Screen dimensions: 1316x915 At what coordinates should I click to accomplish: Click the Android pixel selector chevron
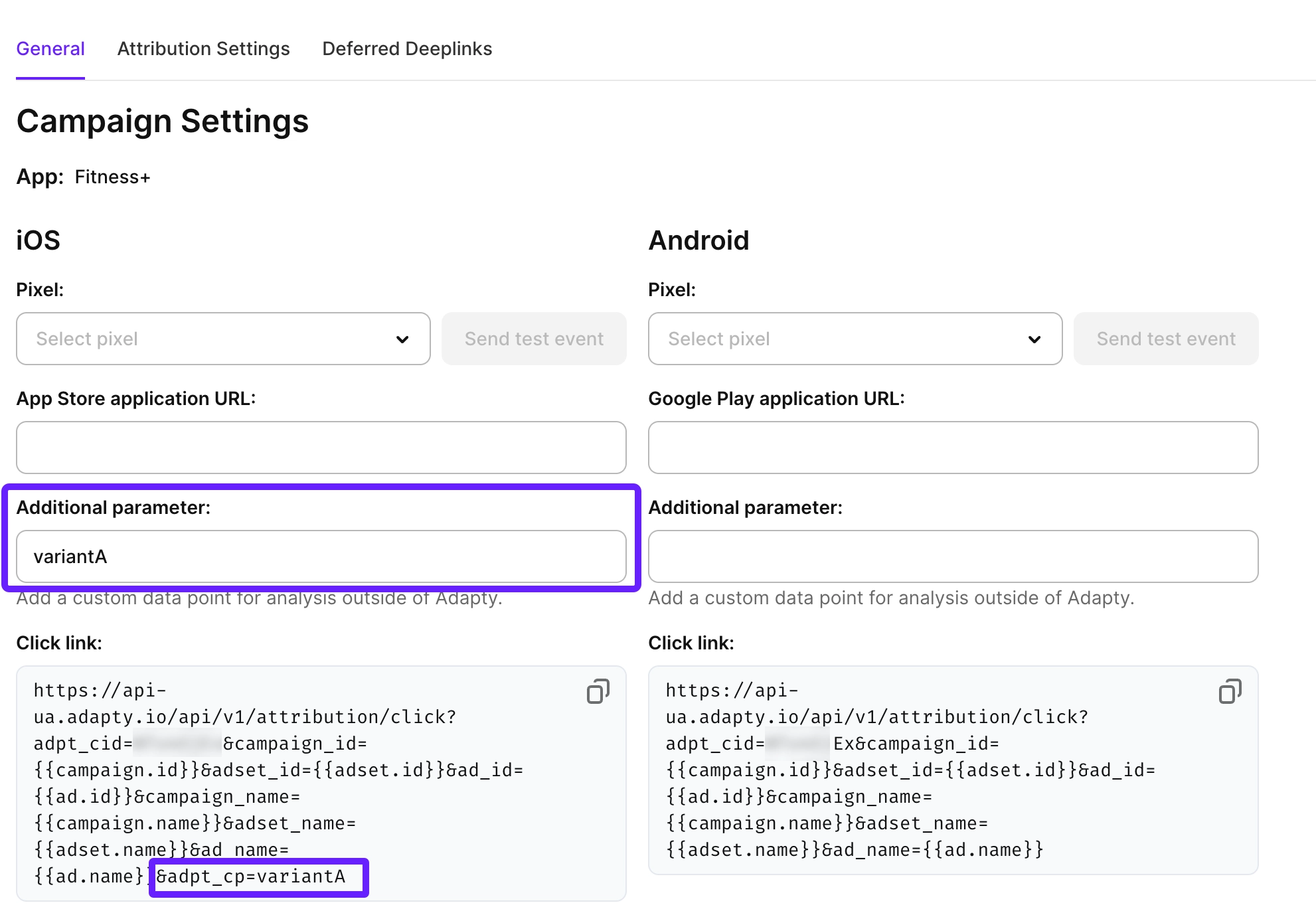[1034, 339]
